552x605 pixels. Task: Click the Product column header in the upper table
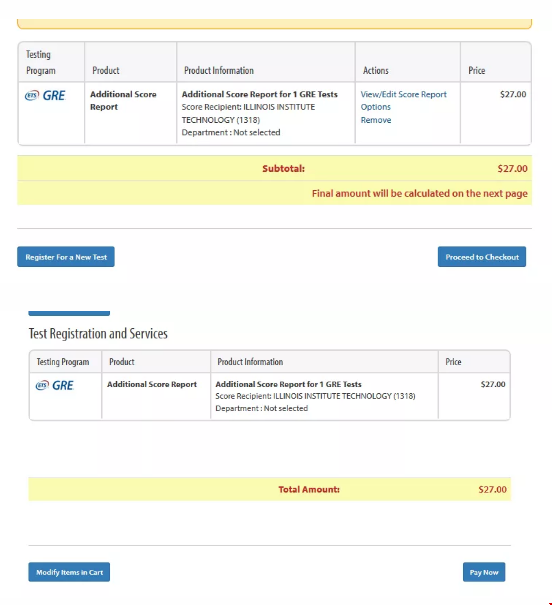click(106, 71)
